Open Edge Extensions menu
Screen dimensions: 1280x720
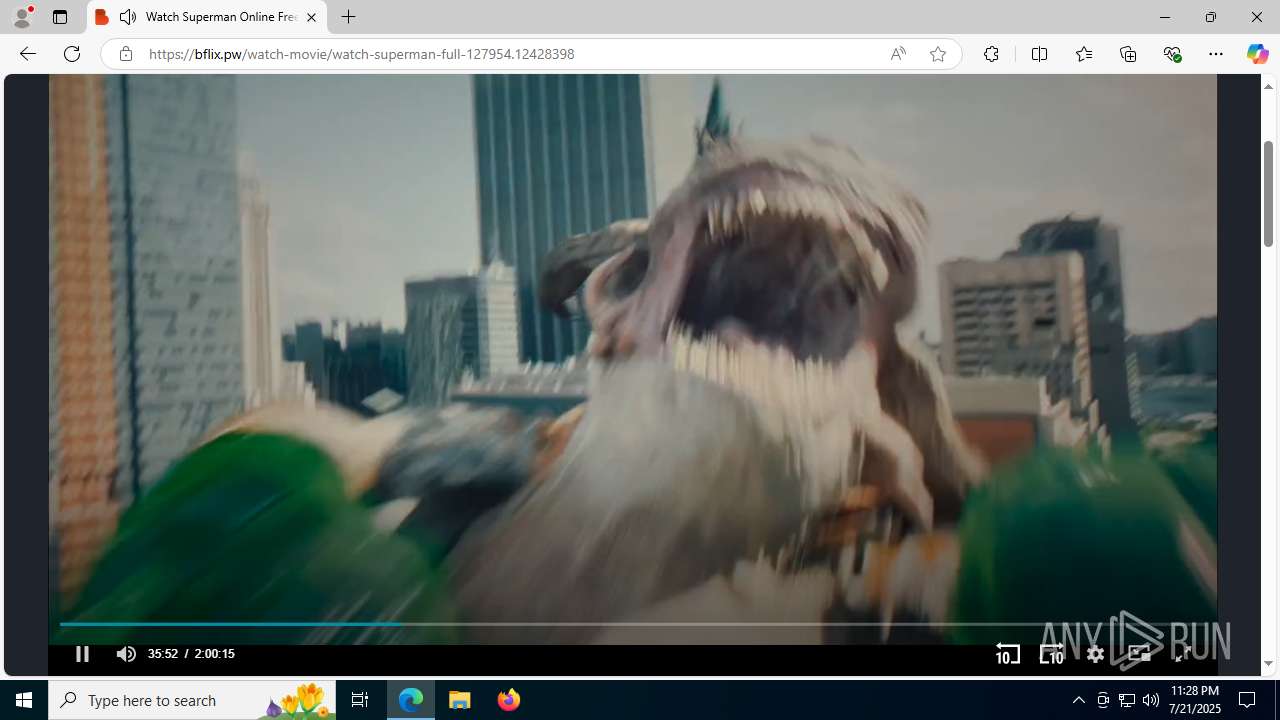(x=991, y=54)
